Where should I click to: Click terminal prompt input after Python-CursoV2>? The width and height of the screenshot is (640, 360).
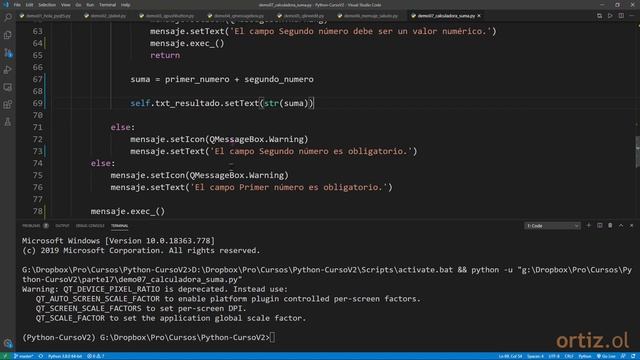point(272,338)
